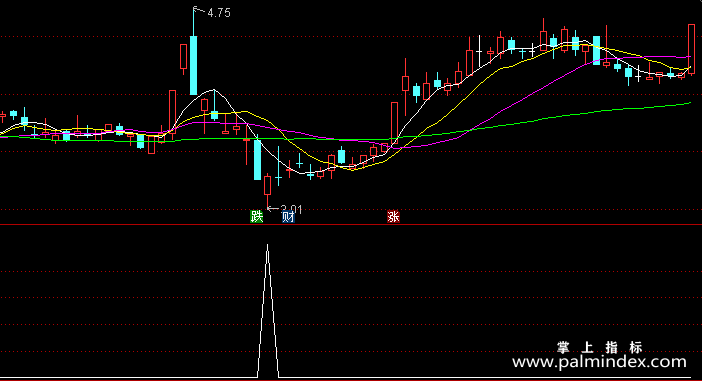Select the 3.01 low price label

pos(291,209)
